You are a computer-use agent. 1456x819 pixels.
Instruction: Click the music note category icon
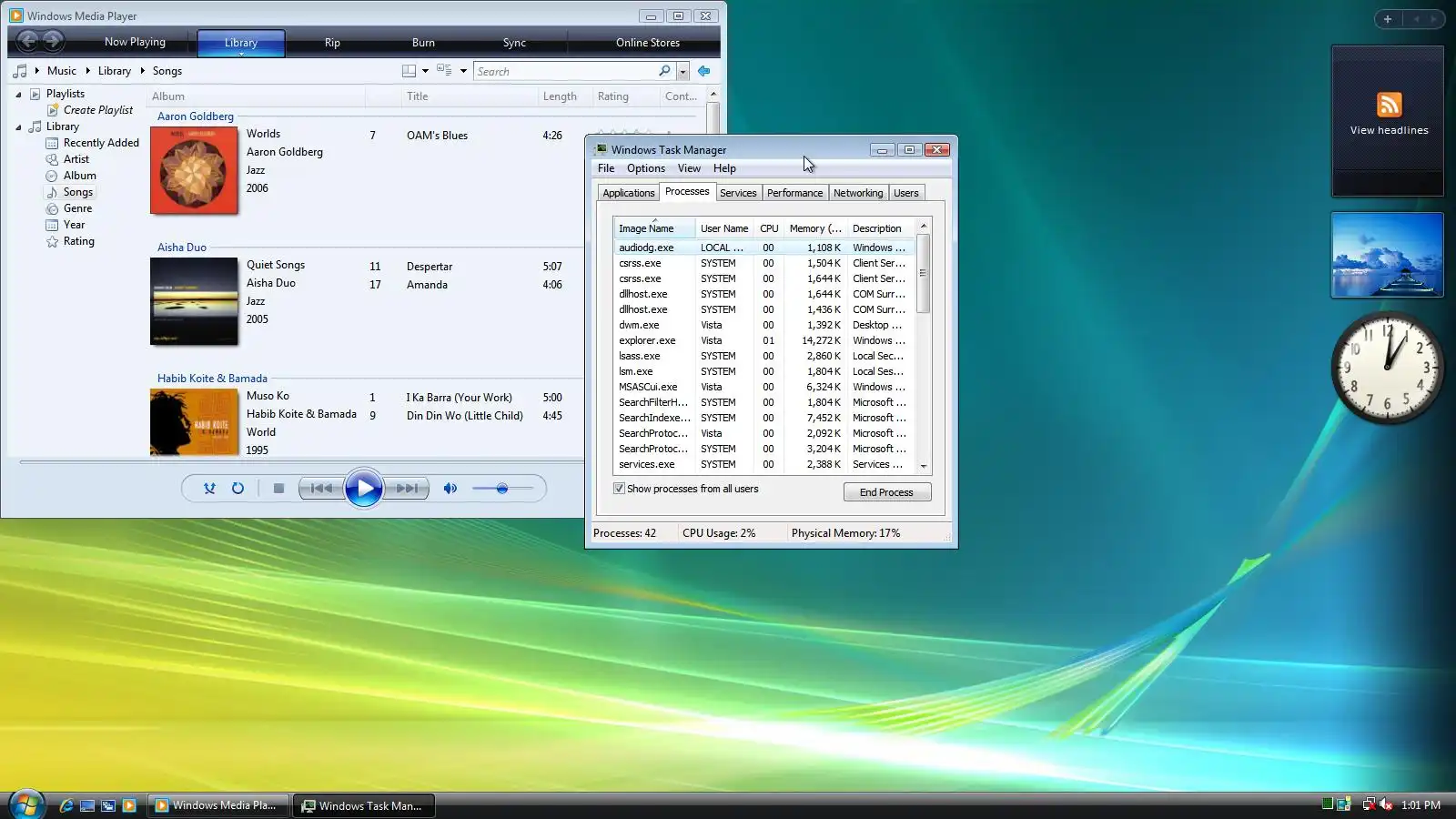[x=20, y=71]
